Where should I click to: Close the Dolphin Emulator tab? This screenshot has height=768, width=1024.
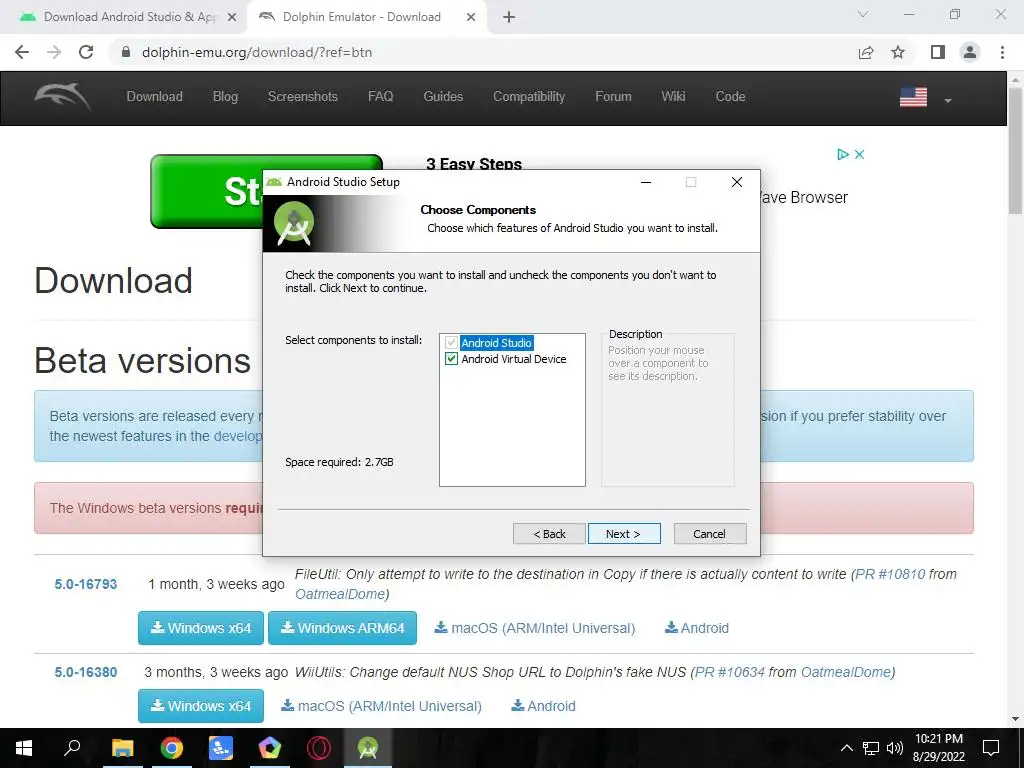(x=471, y=17)
